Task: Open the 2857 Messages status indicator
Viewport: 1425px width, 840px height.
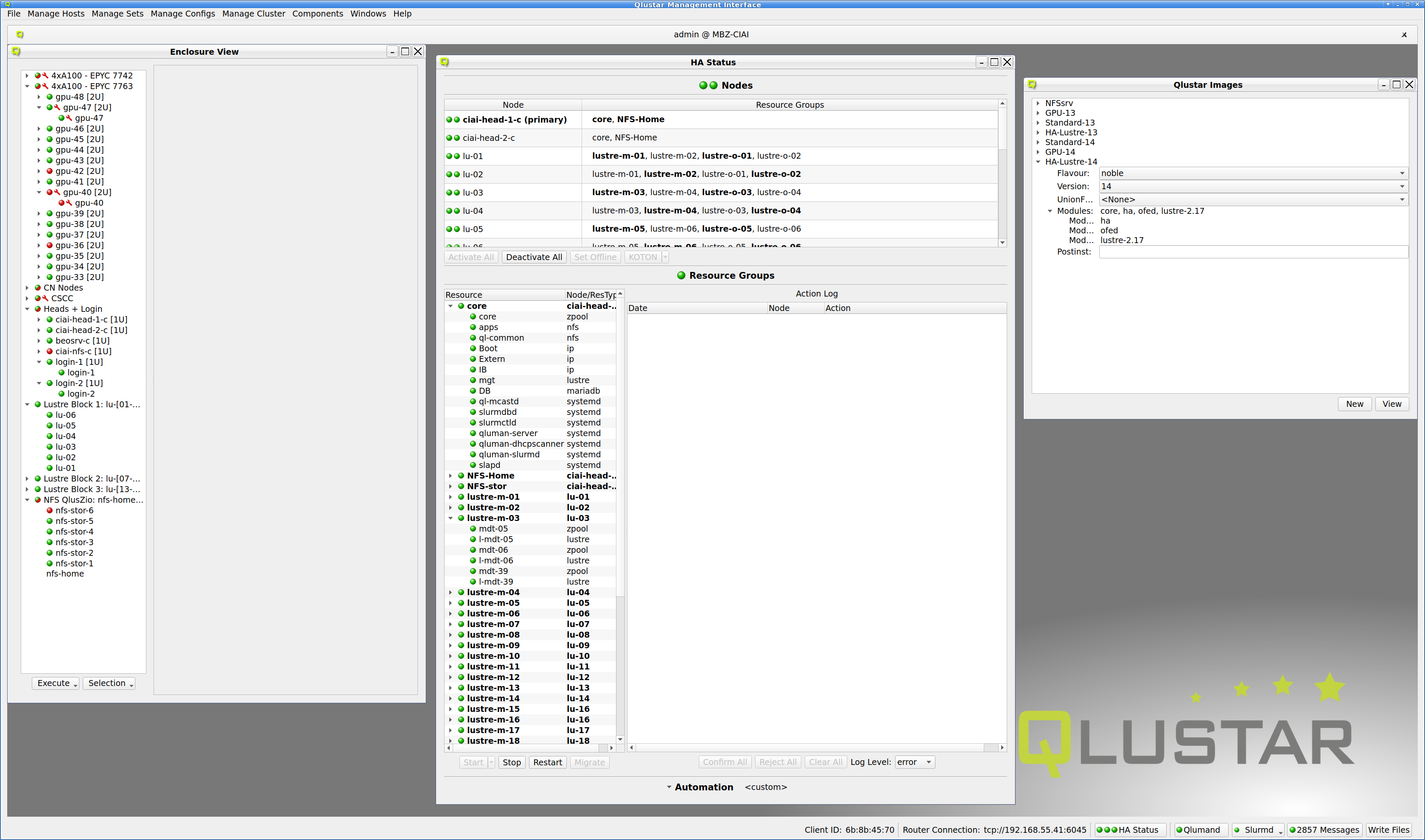Action: 1324,830
